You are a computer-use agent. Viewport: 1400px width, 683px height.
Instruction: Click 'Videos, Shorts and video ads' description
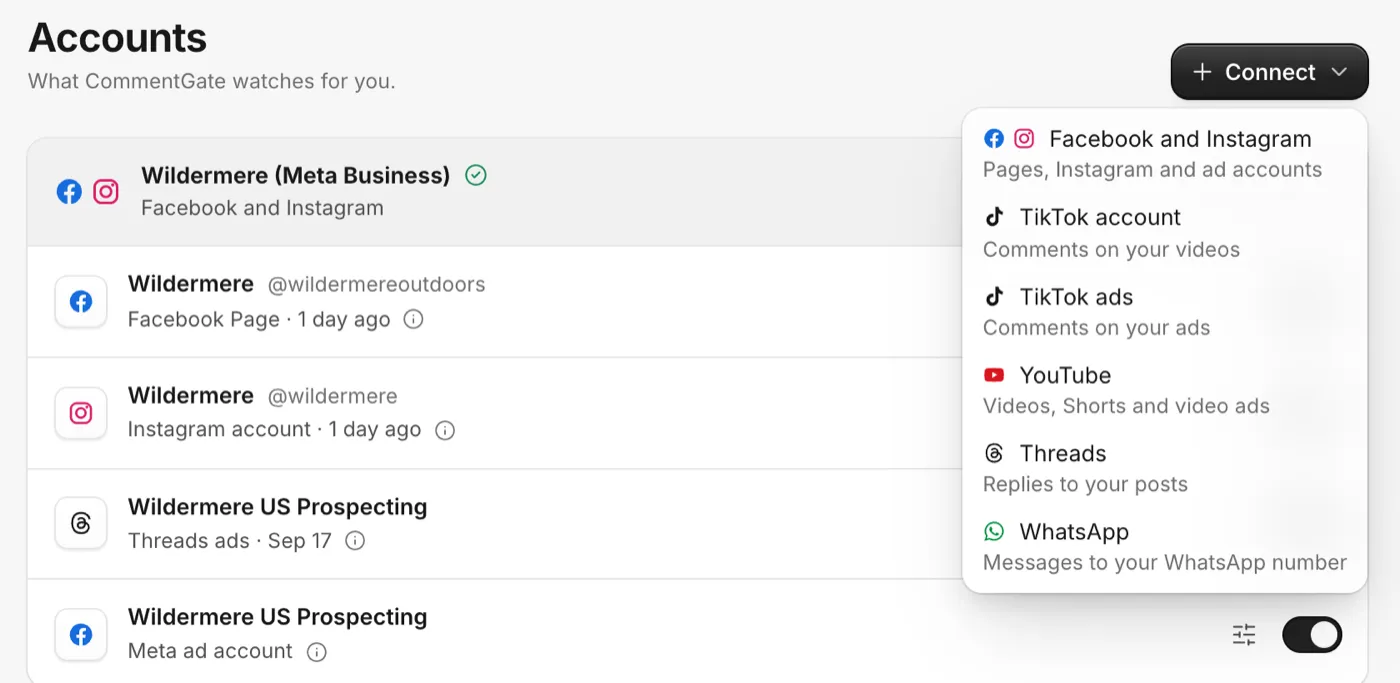tap(1126, 406)
